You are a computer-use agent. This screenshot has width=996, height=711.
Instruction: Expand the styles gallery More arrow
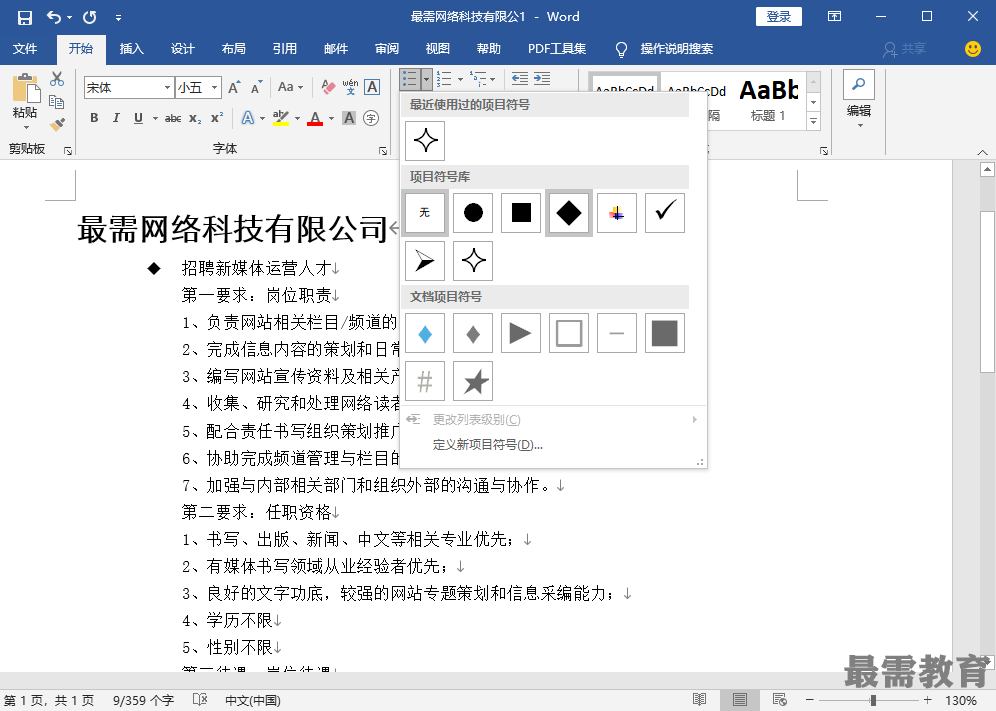814,121
